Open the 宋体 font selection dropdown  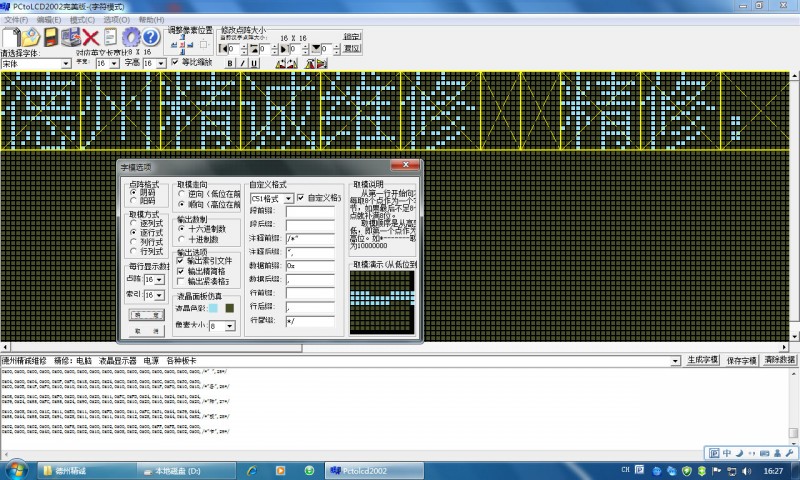pyautogui.click(x=66, y=63)
